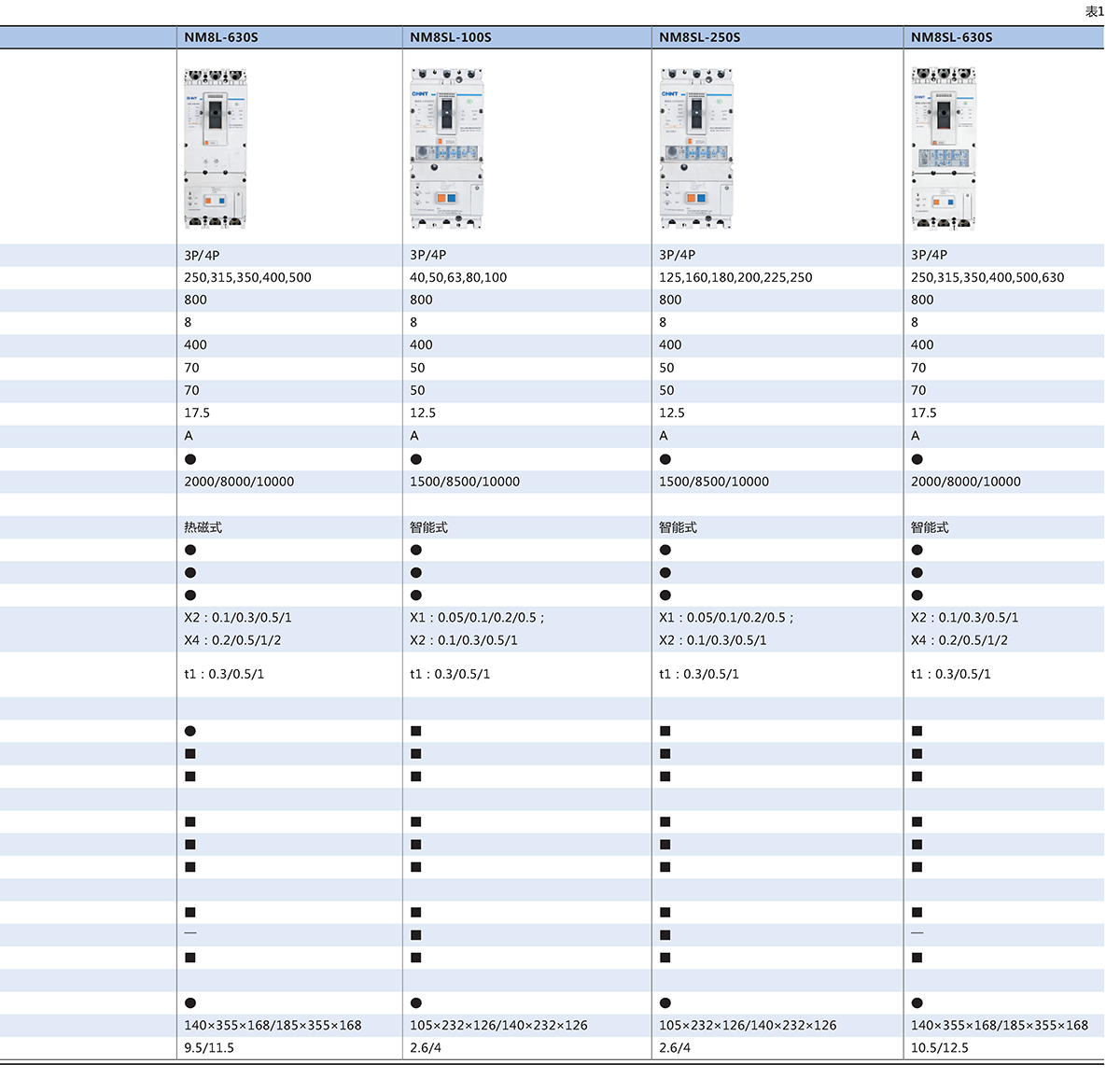Click the 9.5/11.5 weight value
The image size is (1120, 1078).
coord(209,1048)
